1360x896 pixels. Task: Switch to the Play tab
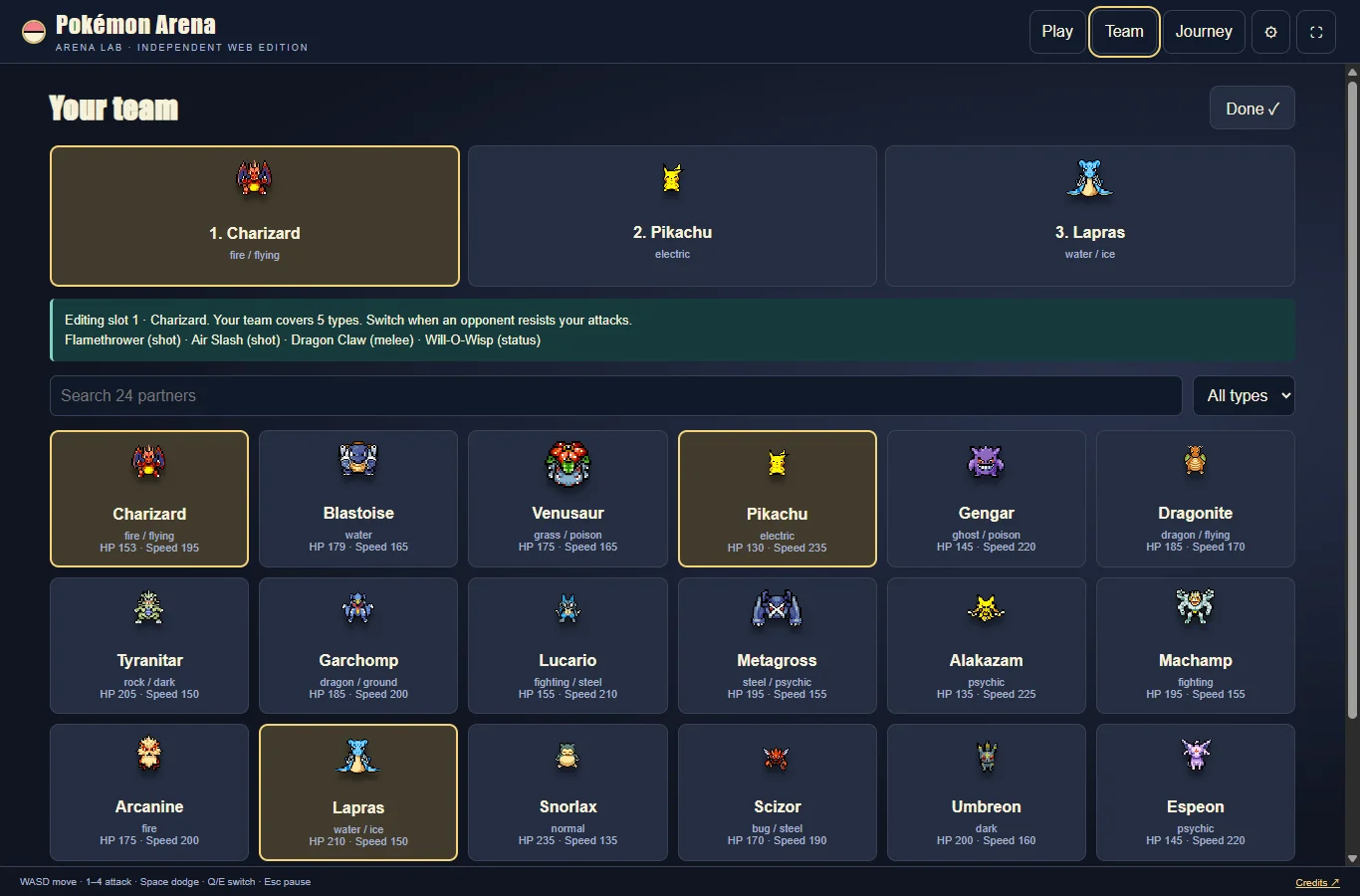click(1057, 32)
